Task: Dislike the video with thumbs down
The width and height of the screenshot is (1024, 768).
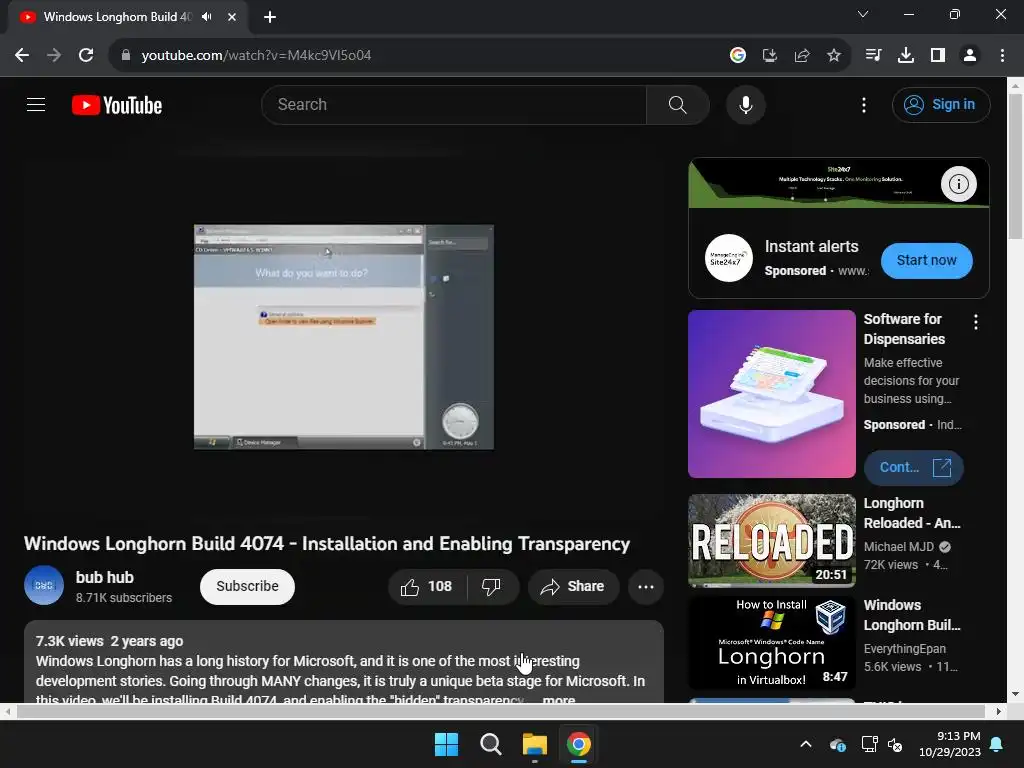Action: 492,586
